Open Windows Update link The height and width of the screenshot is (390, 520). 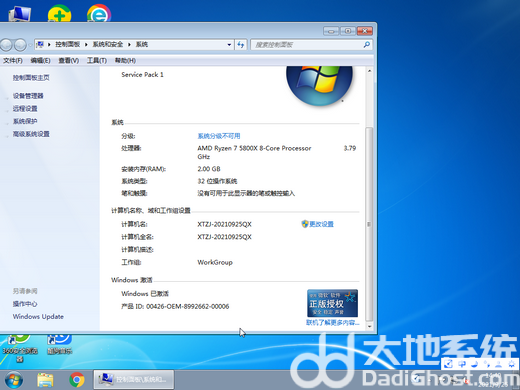(38, 317)
